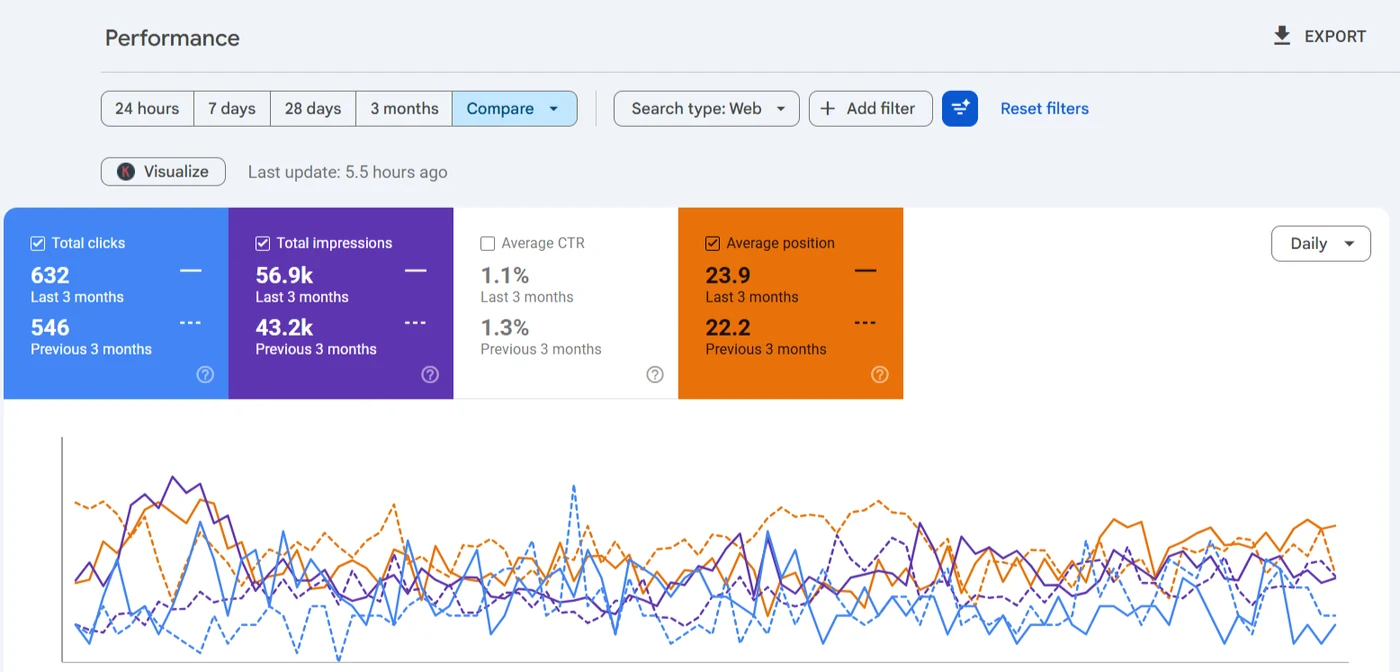Click the plus icon beside Add filter
Viewport: 1400px width, 672px height.
pyautogui.click(x=828, y=109)
